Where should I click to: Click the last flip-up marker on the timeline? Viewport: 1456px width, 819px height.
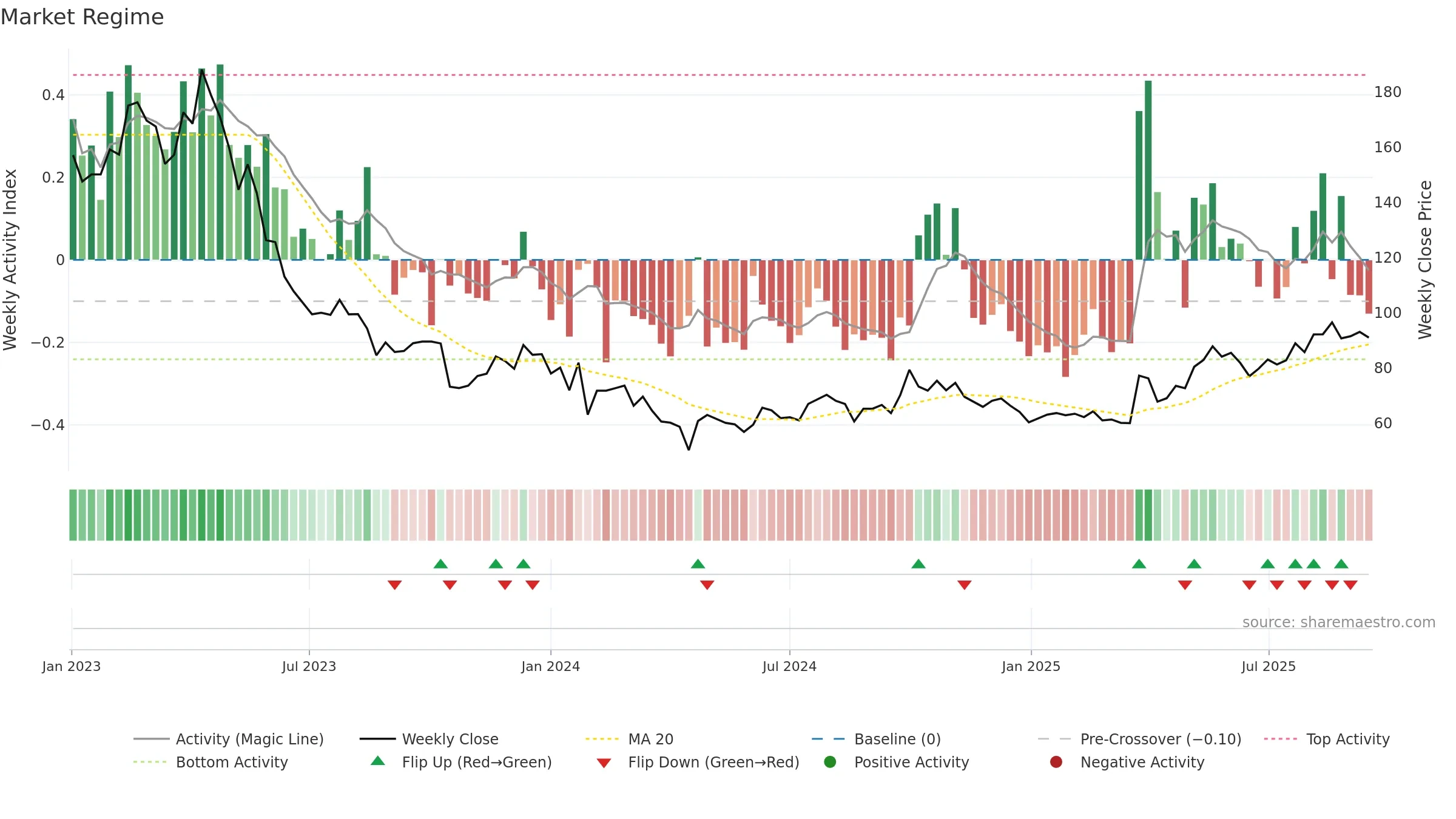point(1341,564)
